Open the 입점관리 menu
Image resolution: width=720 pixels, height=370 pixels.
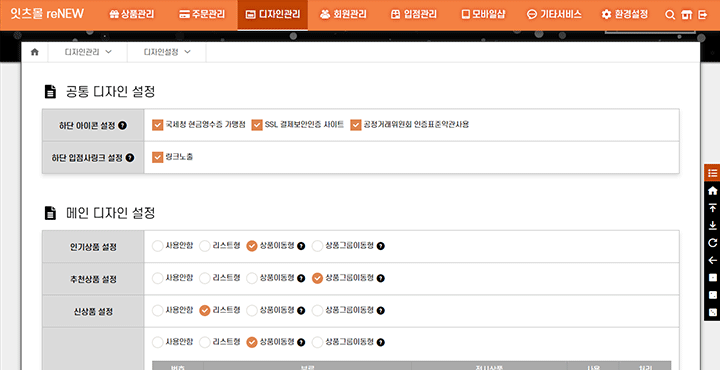pos(413,15)
